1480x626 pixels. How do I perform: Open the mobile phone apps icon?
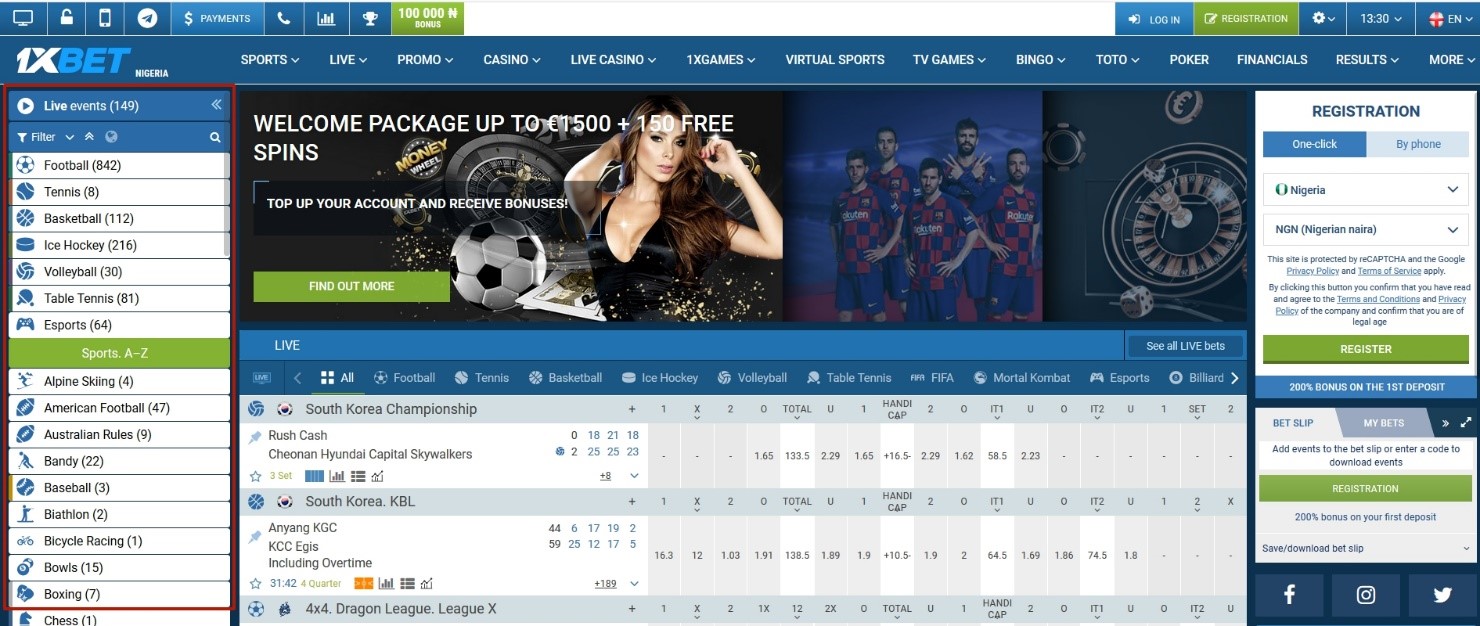pos(105,18)
